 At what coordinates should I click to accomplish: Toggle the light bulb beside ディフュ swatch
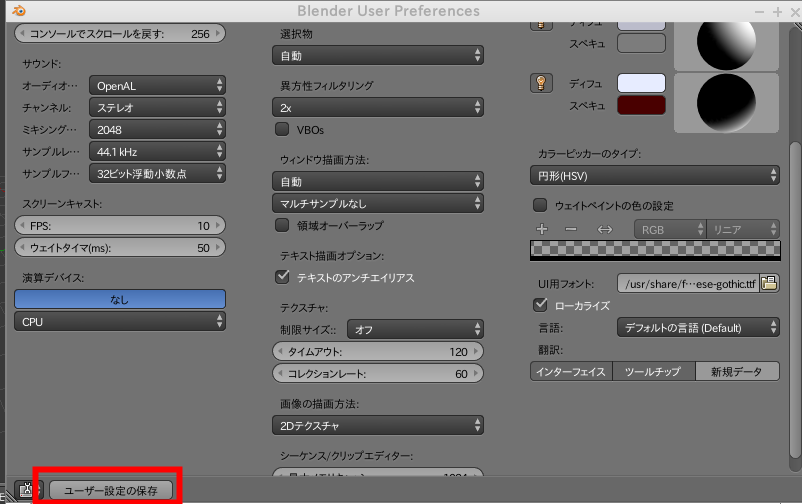(541, 83)
